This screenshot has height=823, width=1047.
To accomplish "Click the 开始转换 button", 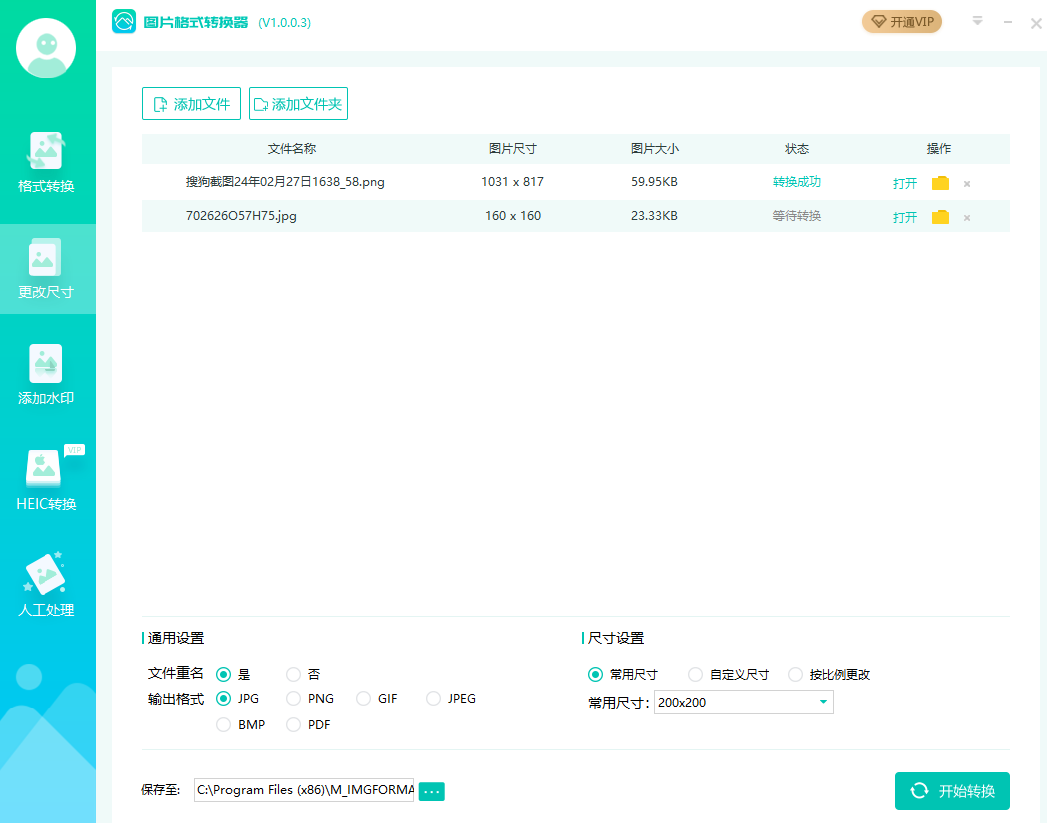I will click(x=952, y=791).
